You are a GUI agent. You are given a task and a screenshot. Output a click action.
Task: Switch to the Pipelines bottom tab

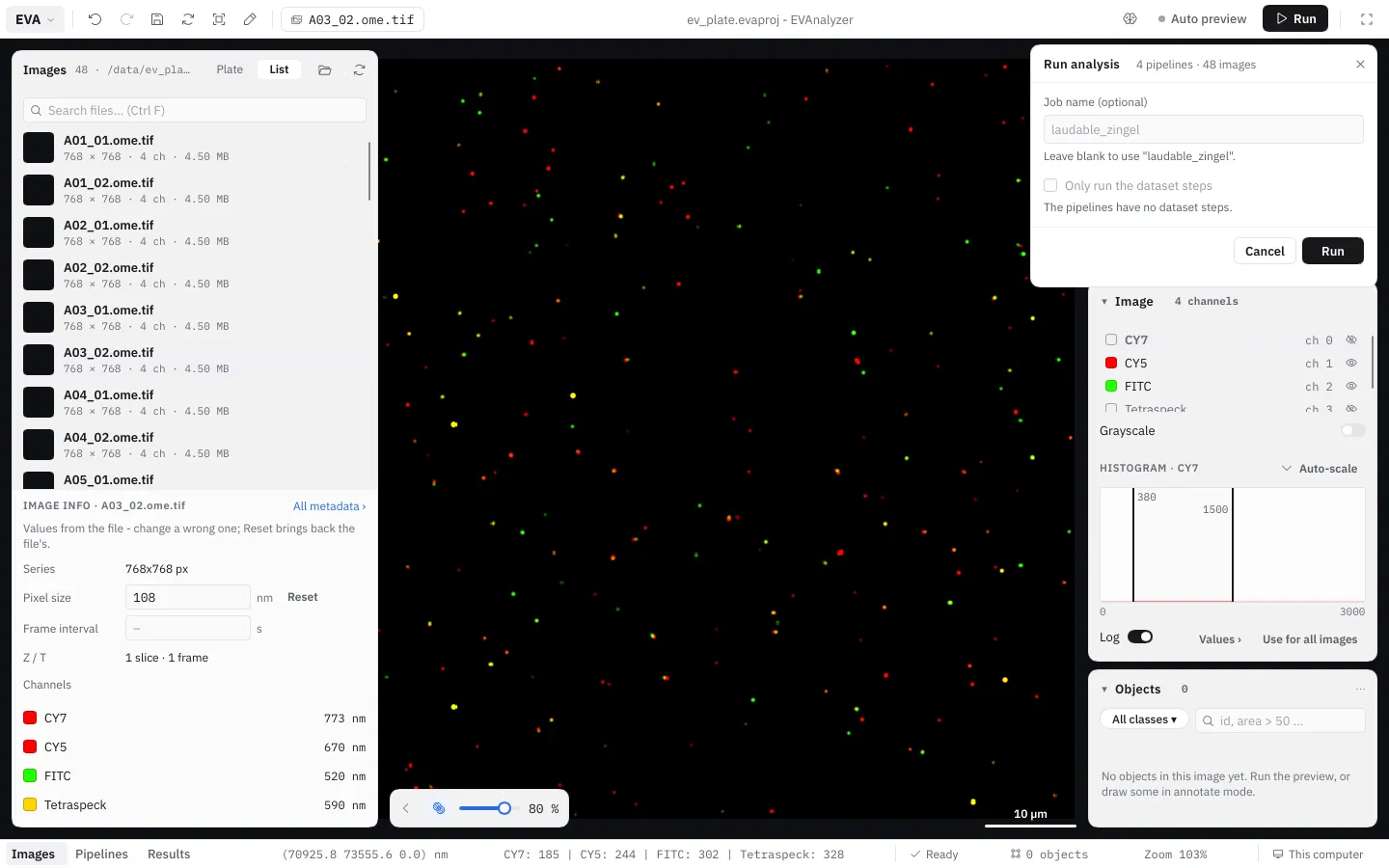[101, 854]
